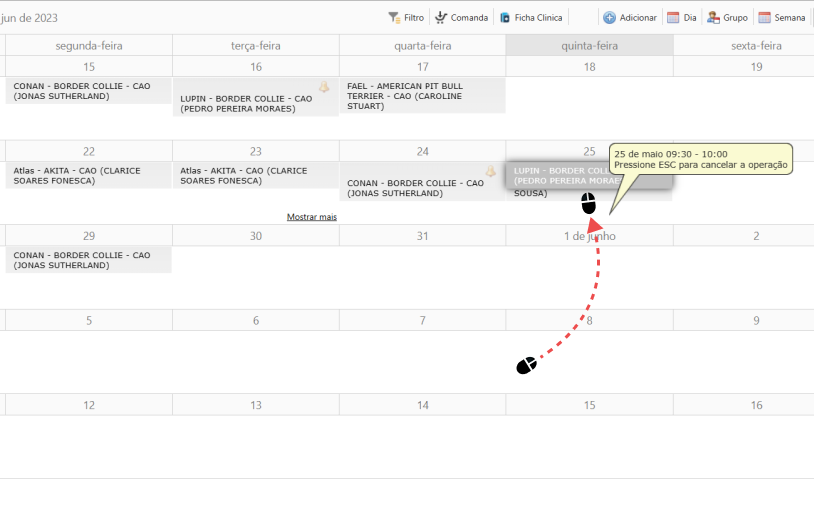
Task: Open Fael American Pit Bull Terrier appointment
Action: tap(422, 96)
